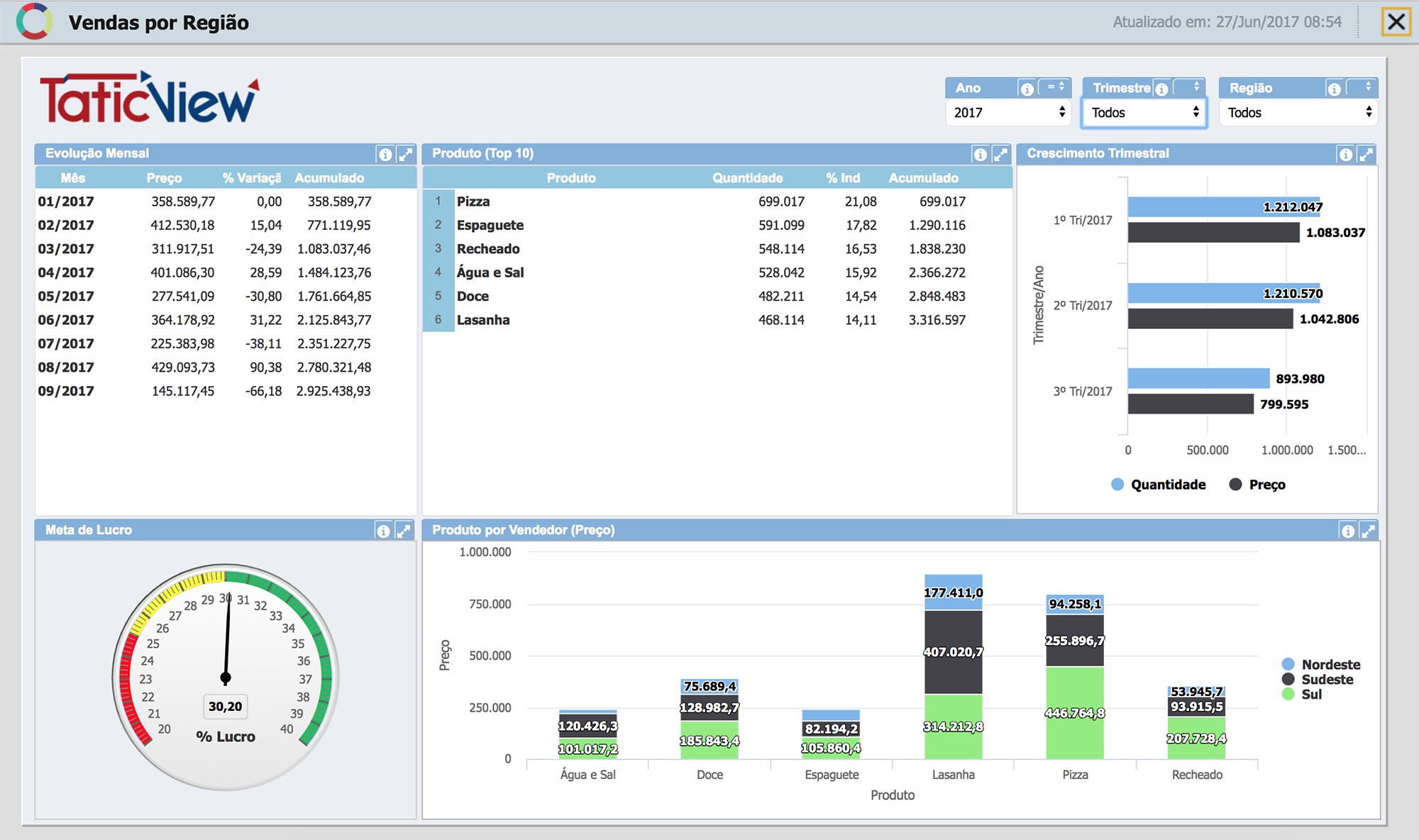Maximize the Crescimento Trimestral chart

click(x=1366, y=154)
